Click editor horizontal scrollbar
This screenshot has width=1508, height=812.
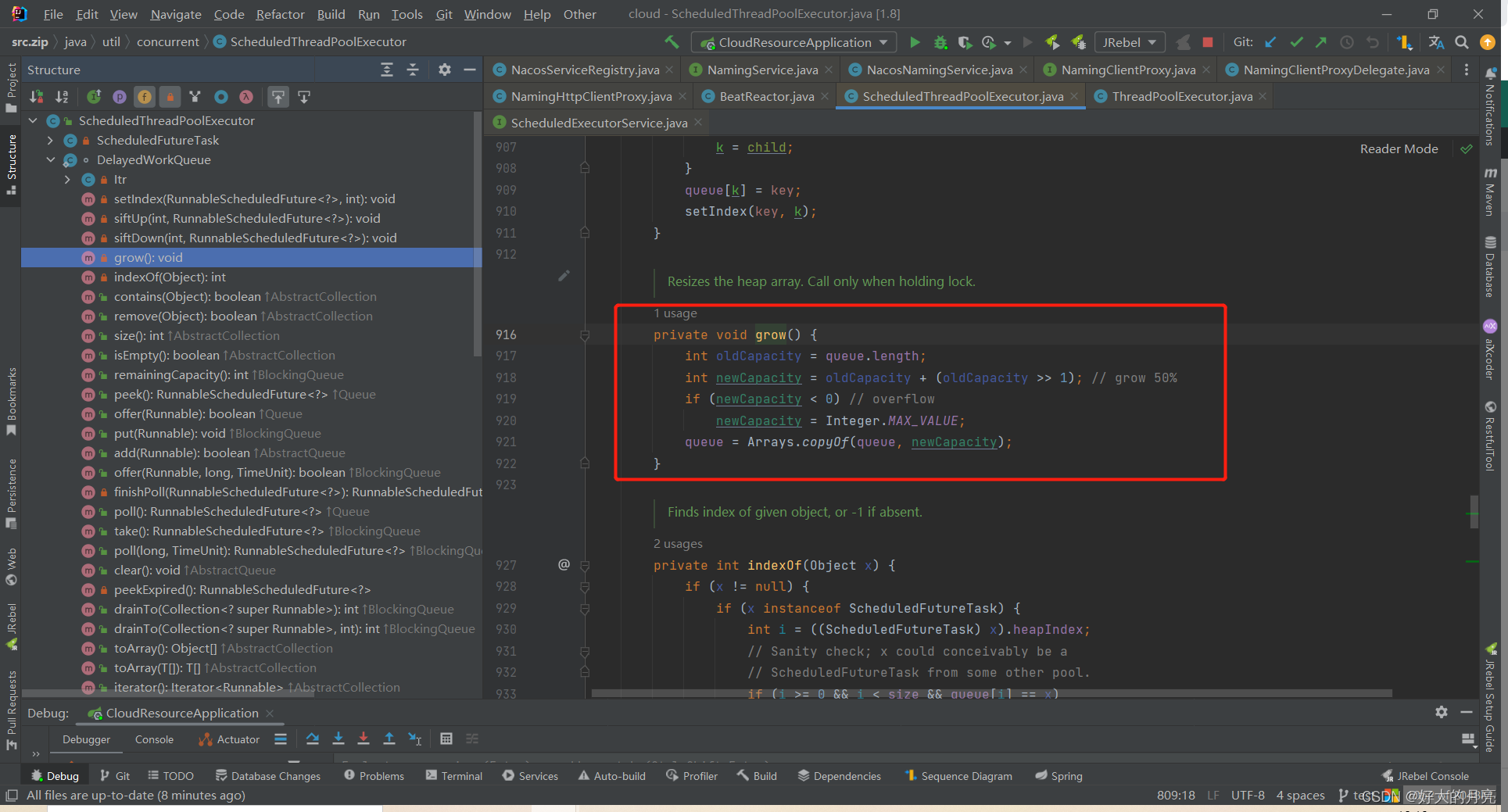pyautogui.click(x=991, y=693)
